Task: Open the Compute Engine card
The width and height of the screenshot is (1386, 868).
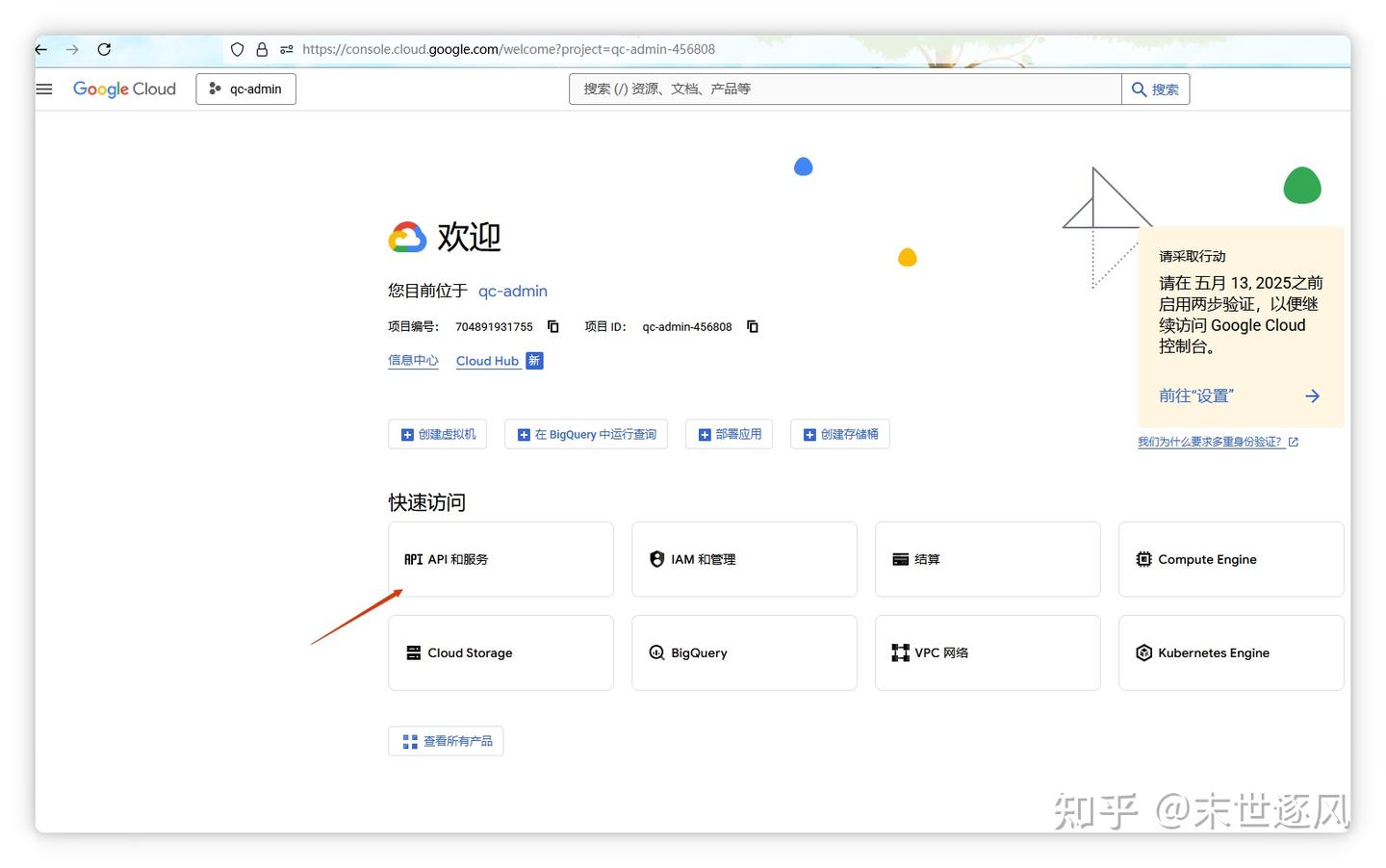Action: (1230, 559)
